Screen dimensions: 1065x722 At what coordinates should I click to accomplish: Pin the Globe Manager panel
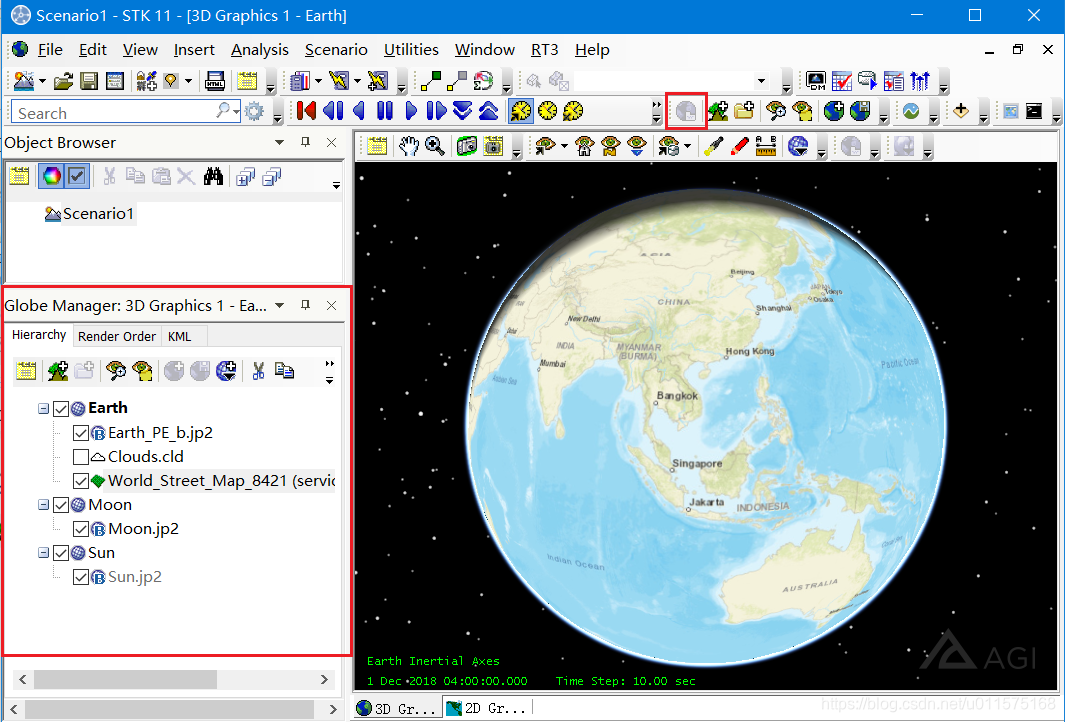click(x=305, y=305)
